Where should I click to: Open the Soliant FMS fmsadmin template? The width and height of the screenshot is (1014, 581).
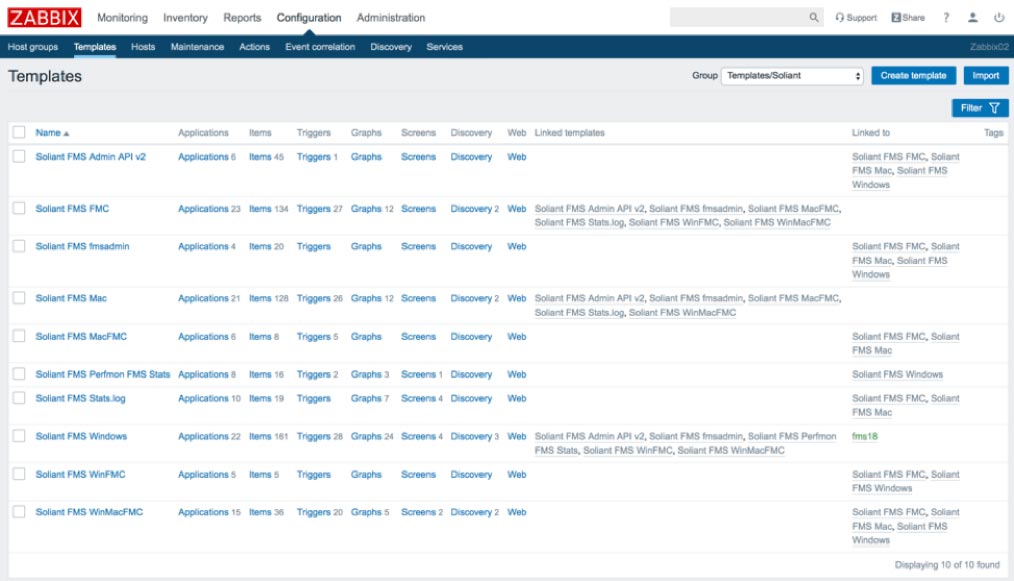pyautogui.click(x=82, y=247)
